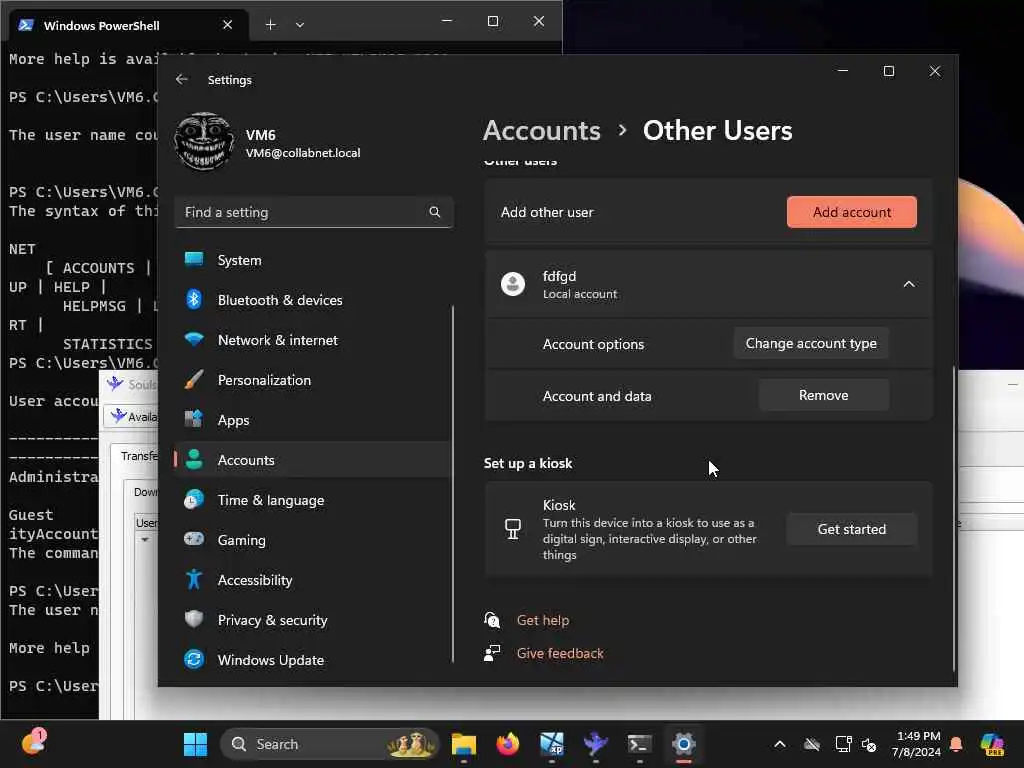Viewport: 1024px width, 768px height.
Task: Click the Personalization paintbrush icon
Action: 194,379
